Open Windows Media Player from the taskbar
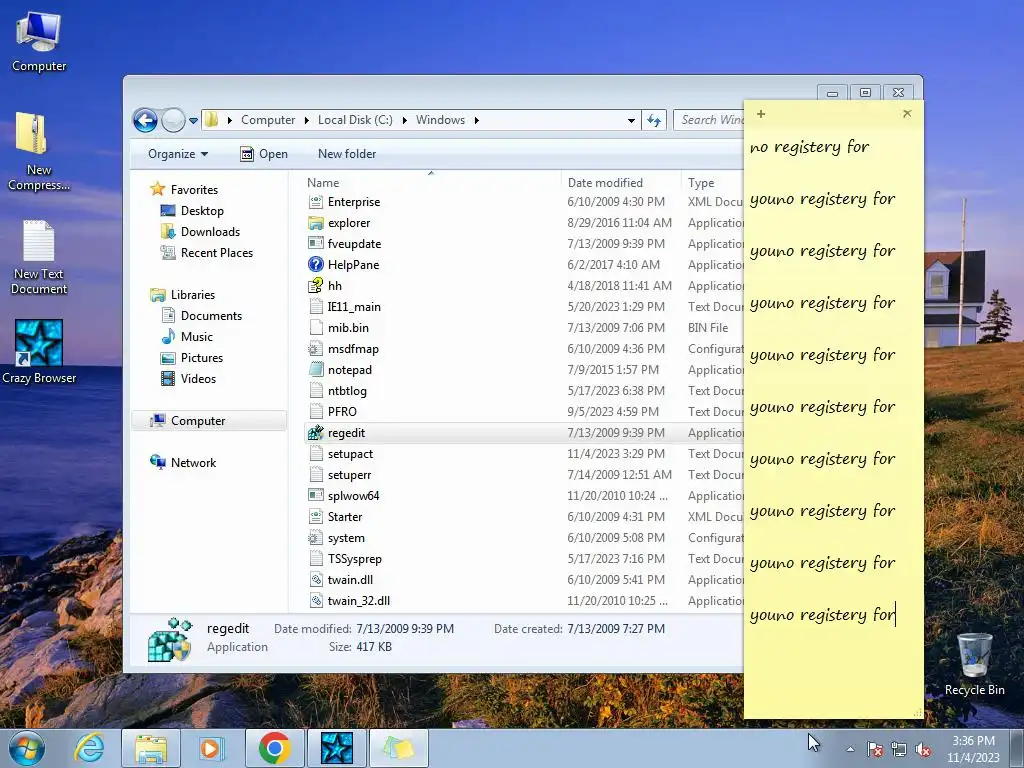Image resolution: width=1024 pixels, height=768 pixels. 212,748
